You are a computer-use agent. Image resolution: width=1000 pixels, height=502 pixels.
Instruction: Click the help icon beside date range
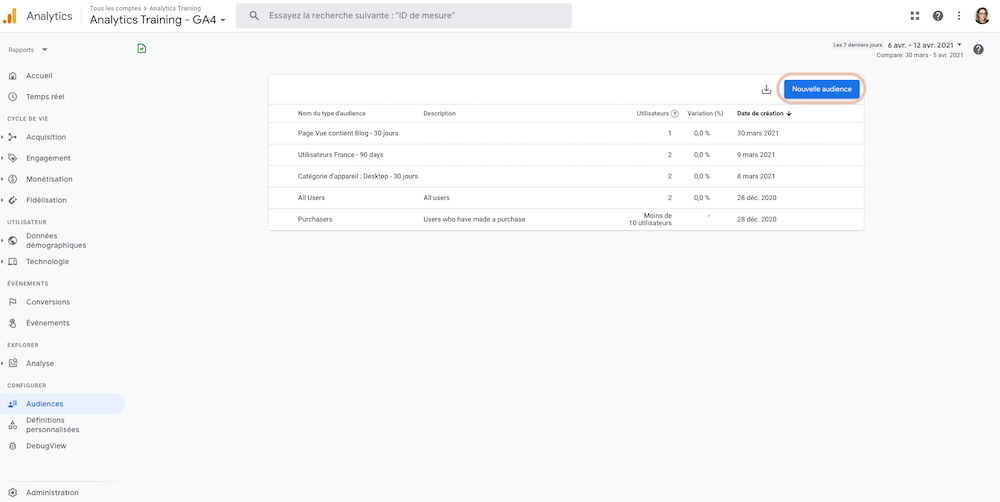coord(978,49)
